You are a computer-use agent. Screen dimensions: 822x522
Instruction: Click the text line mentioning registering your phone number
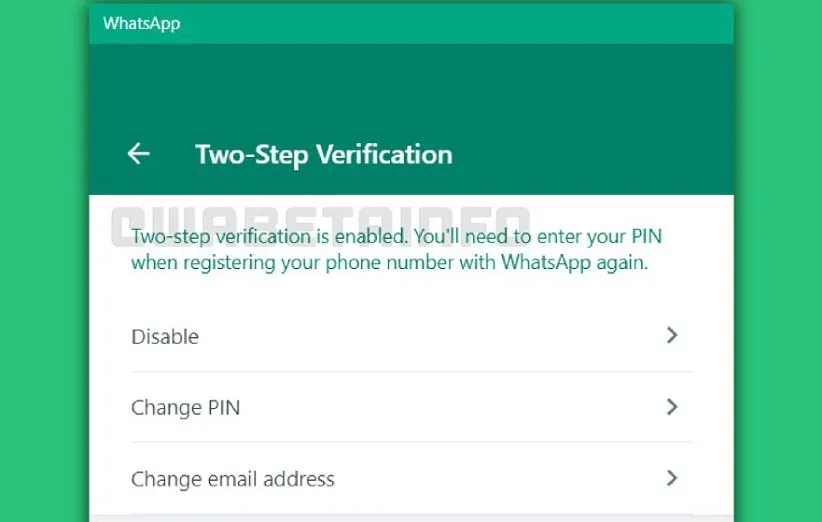(x=390, y=264)
